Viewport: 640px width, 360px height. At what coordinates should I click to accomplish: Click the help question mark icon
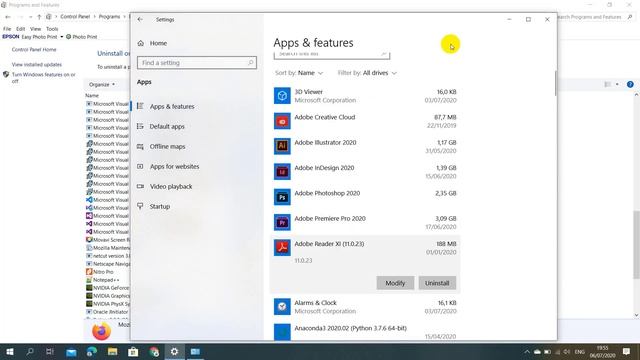click(x=630, y=84)
